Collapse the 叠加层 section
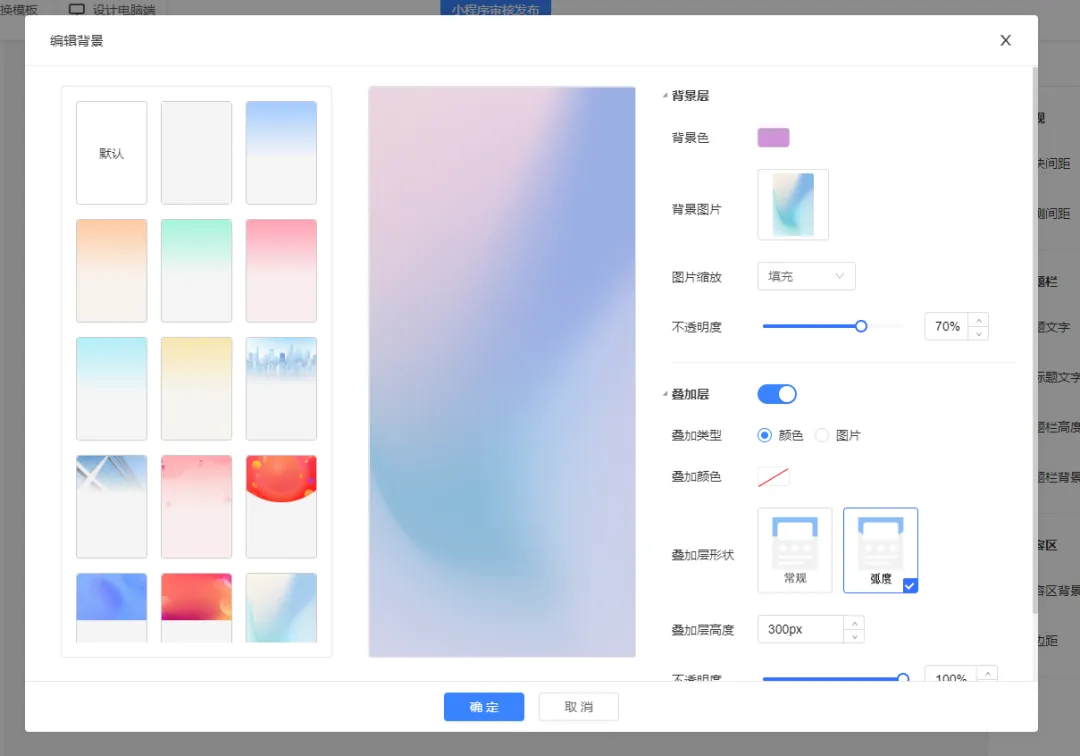 click(x=665, y=394)
